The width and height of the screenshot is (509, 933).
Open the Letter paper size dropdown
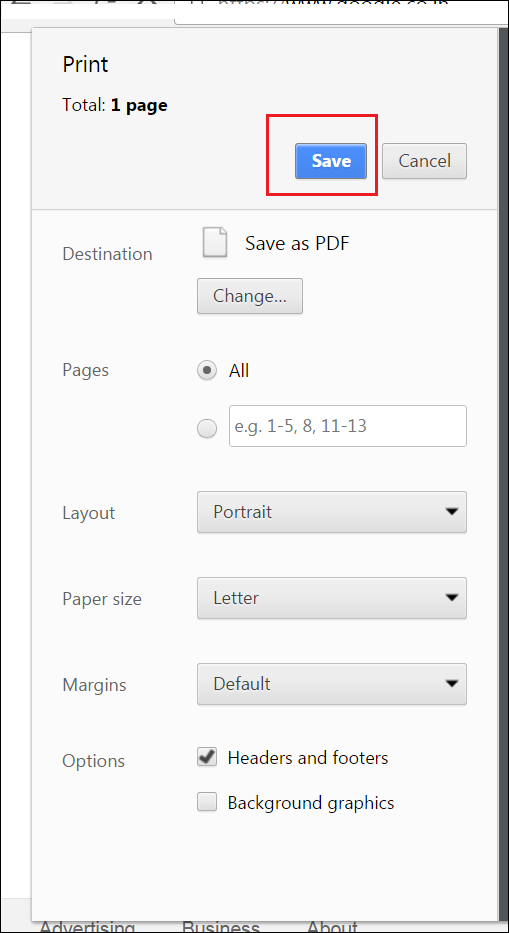[x=332, y=597]
